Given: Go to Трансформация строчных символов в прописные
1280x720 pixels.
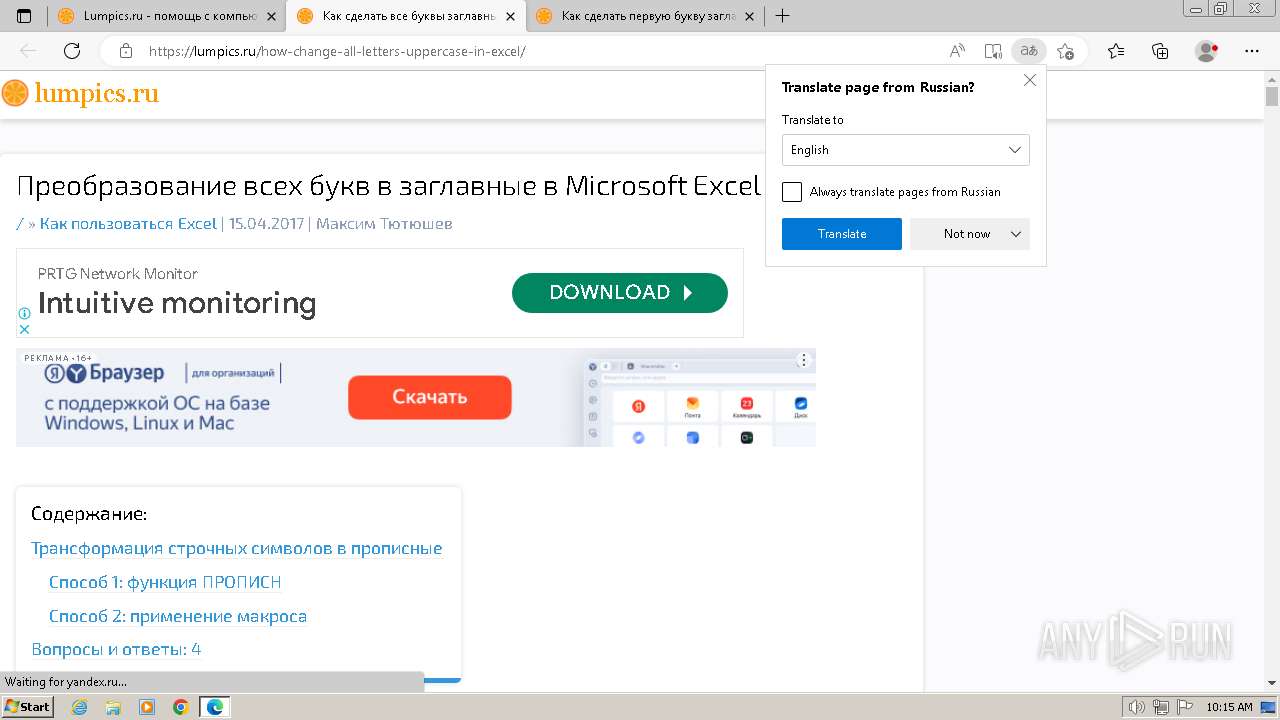Looking at the screenshot, I should point(236,549).
